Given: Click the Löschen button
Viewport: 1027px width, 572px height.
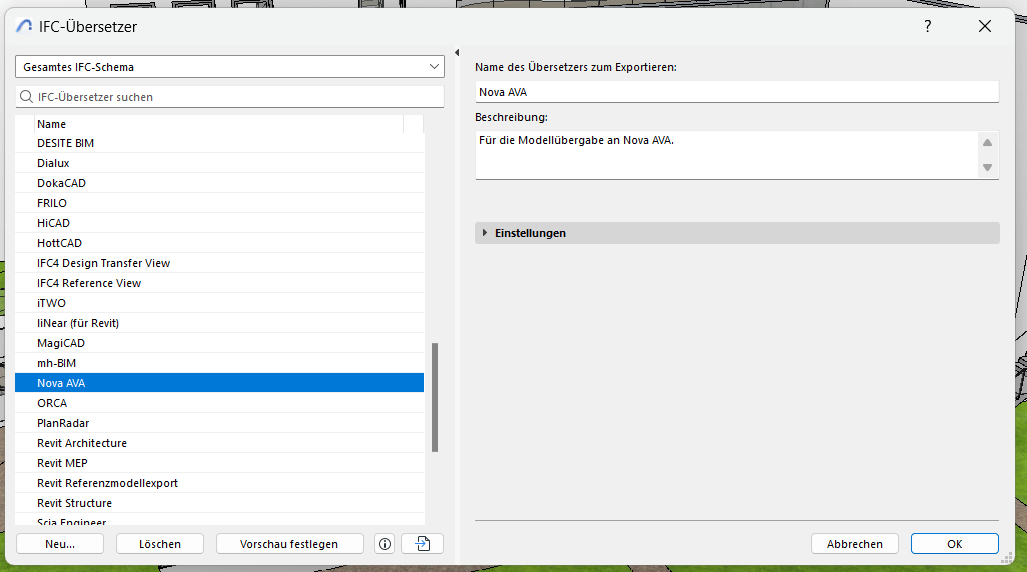Looking at the screenshot, I should [x=160, y=544].
